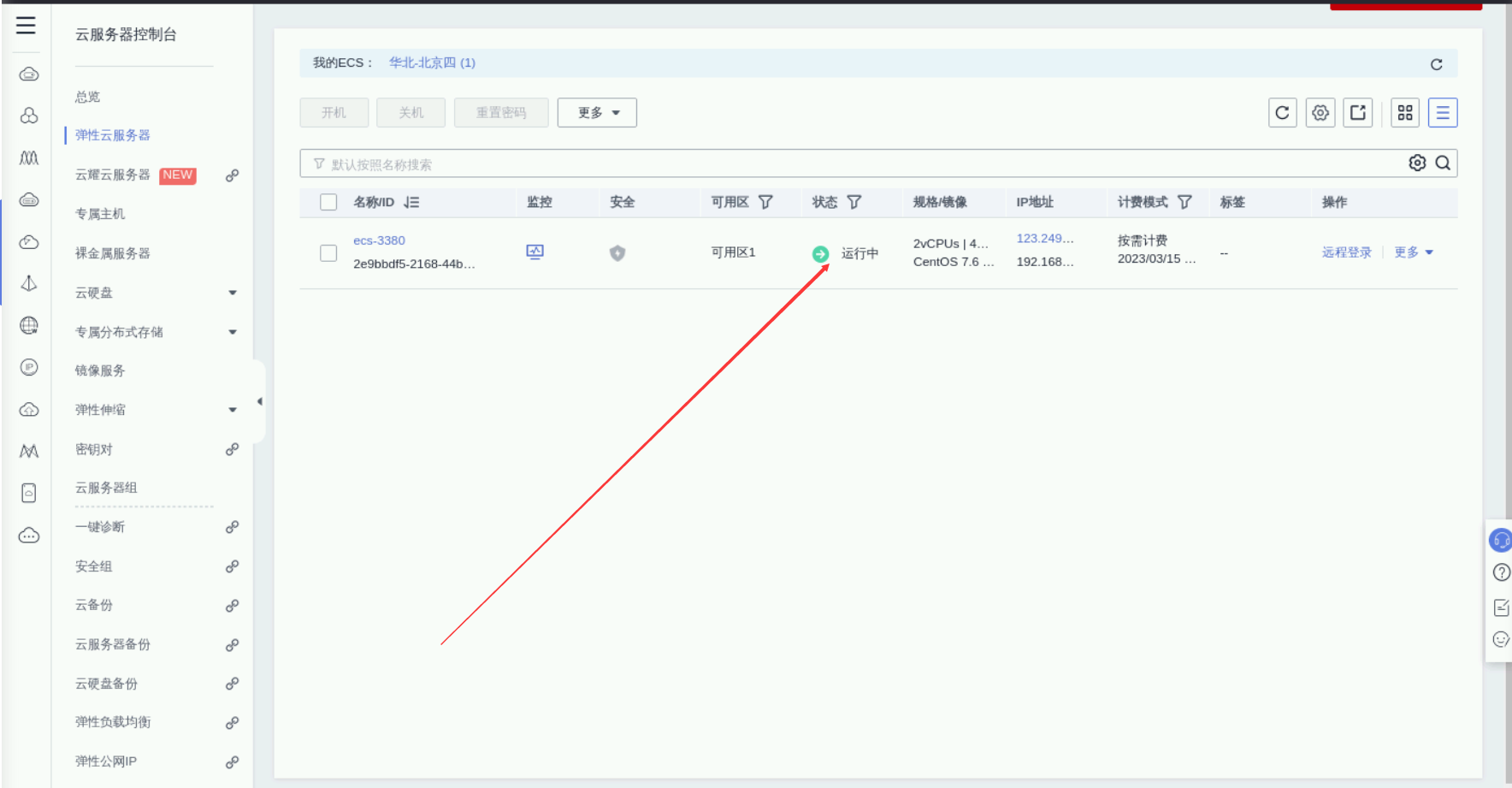Open the ecs-3380 server link

pos(380,240)
